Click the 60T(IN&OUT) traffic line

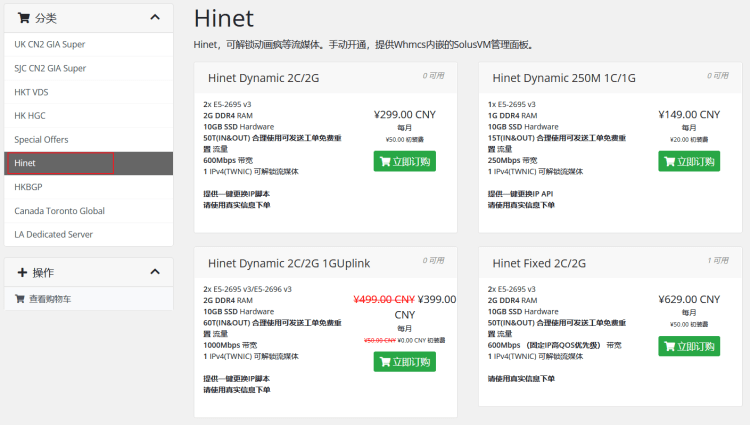pyautogui.click(x=273, y=328)
